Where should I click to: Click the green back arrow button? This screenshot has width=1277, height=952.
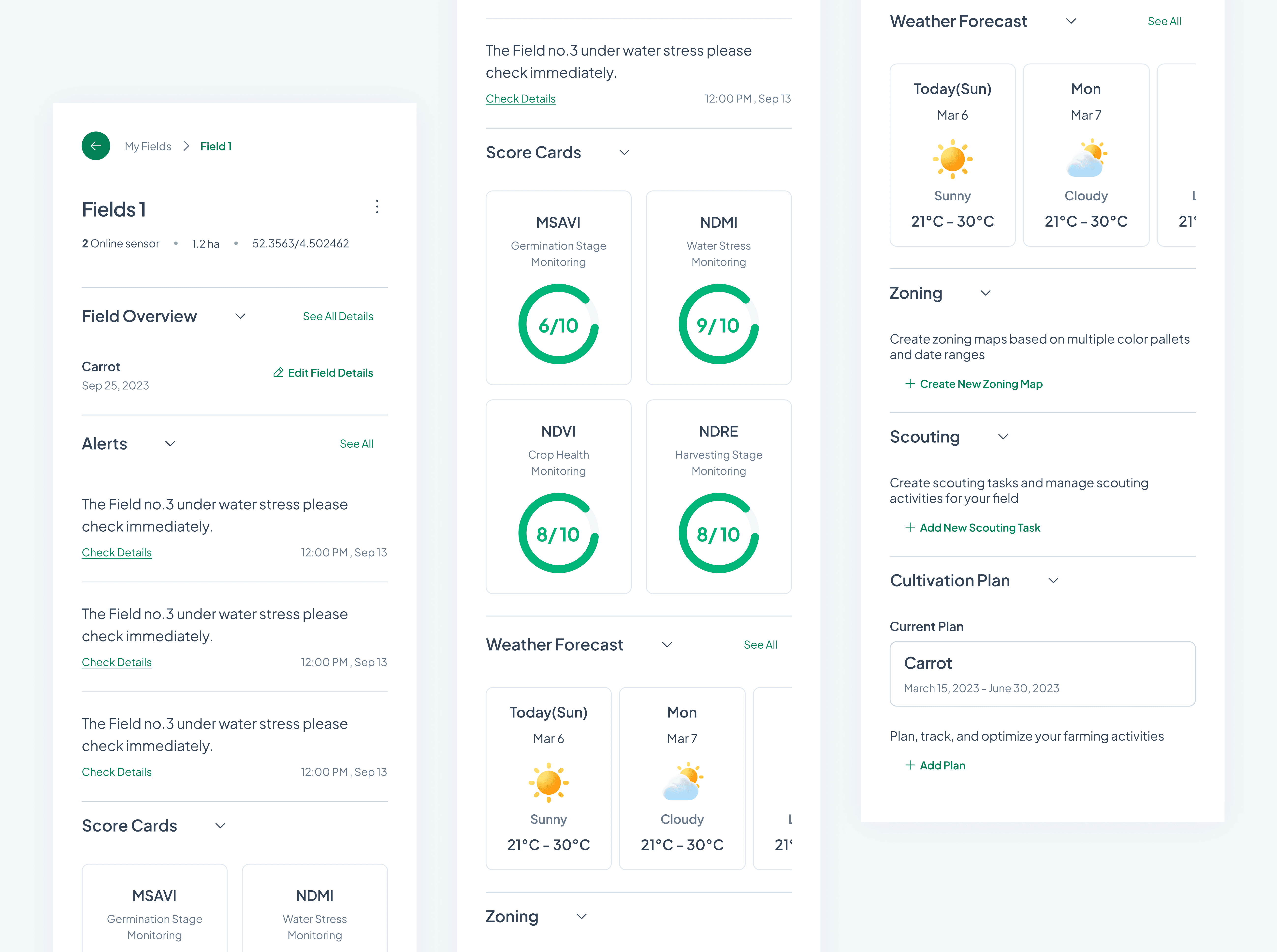96,146
